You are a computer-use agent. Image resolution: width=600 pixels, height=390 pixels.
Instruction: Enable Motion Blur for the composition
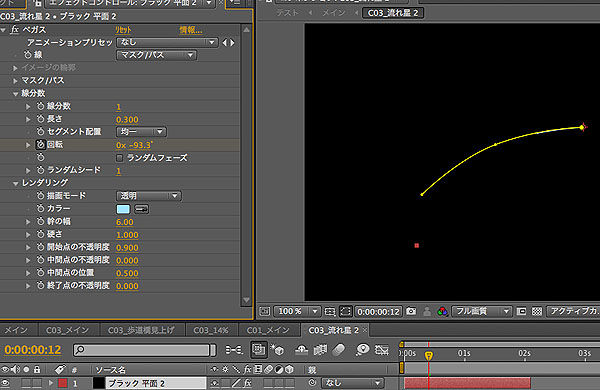coord(339,349)
